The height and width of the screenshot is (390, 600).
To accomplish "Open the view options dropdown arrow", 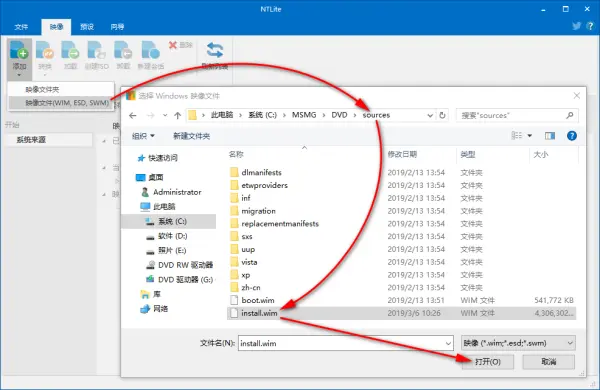I will (x=530, y=135).
